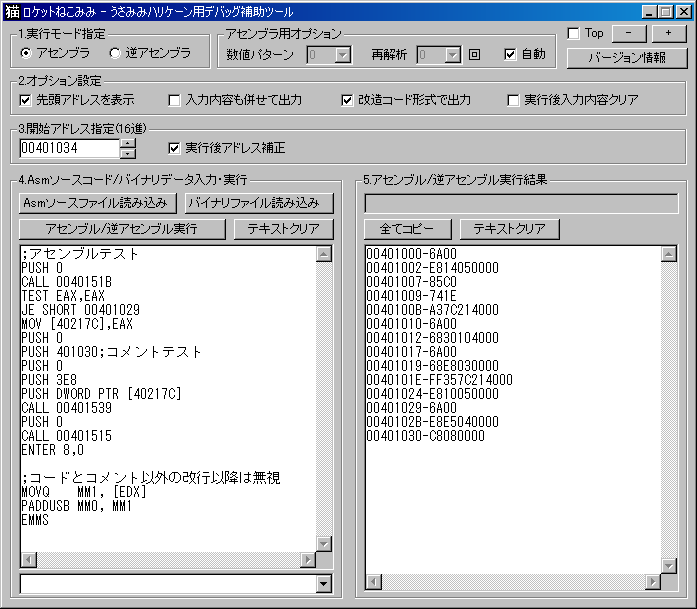Image resolution: width=697 pixels, height=609 pixels.
Task: Click source line MOV [40217C],EAX
Action: pos(77,324)
